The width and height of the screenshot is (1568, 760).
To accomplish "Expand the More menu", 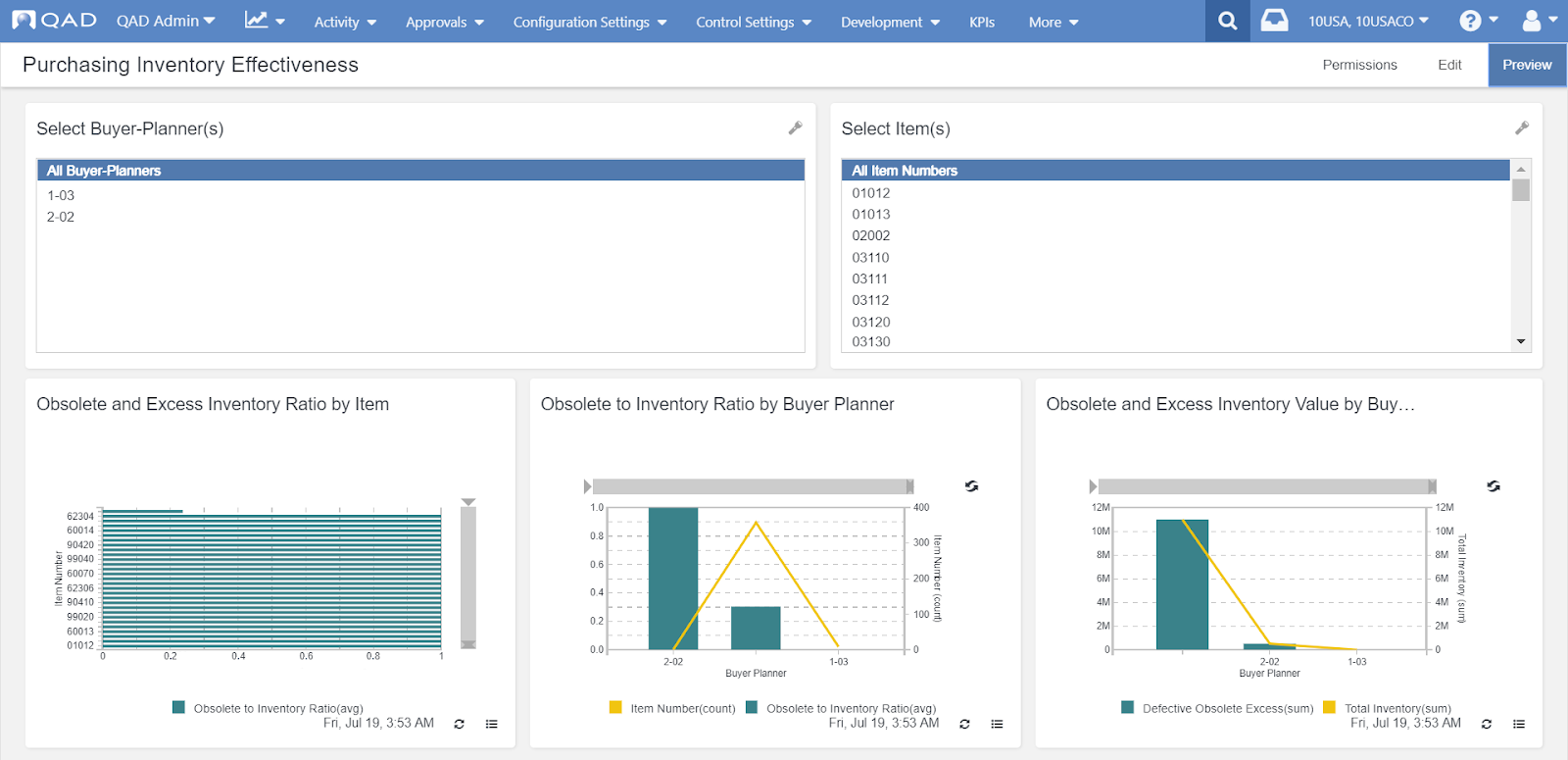I will tap(1053, 22).
